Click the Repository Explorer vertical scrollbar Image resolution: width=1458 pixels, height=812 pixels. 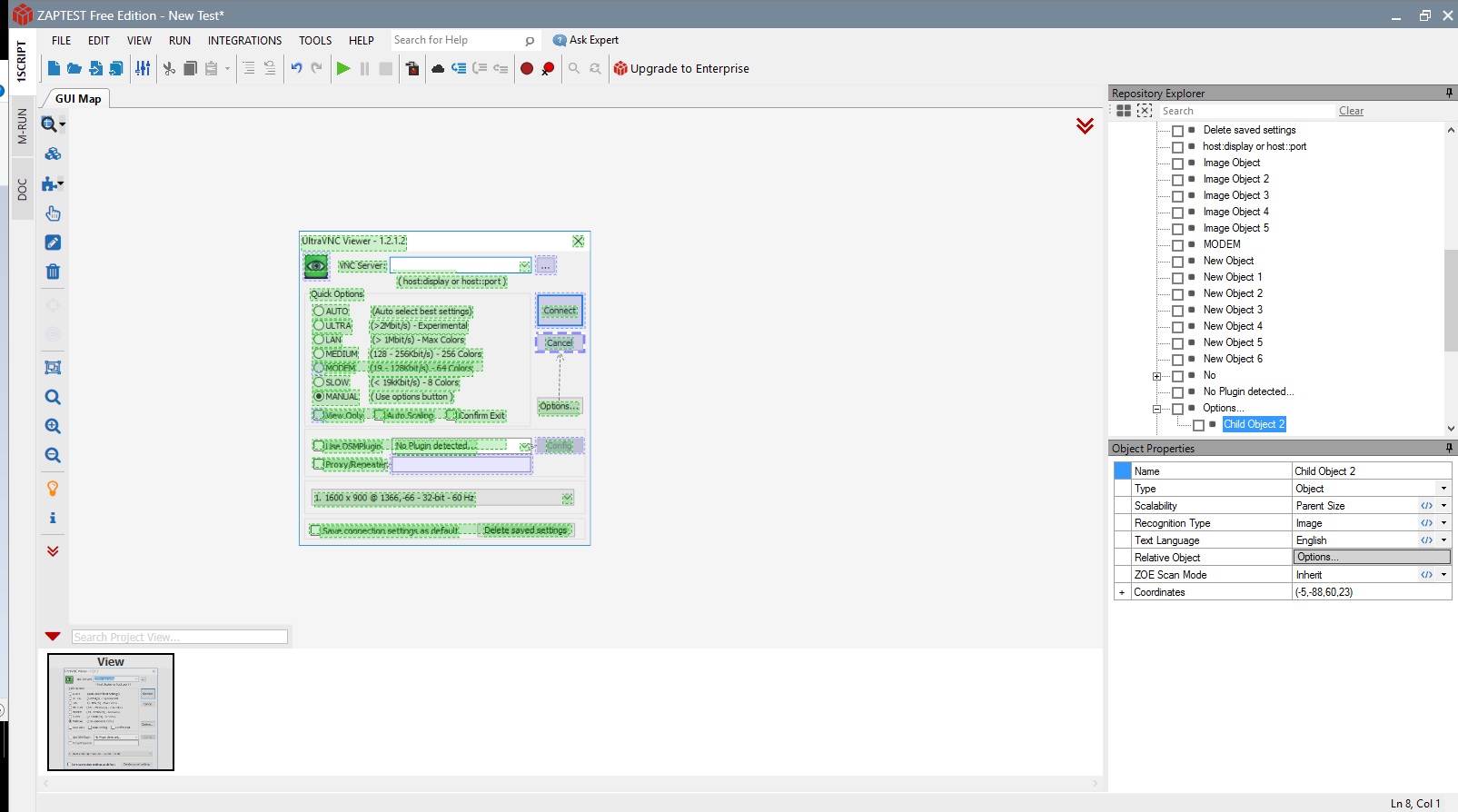pos(1450,300)
